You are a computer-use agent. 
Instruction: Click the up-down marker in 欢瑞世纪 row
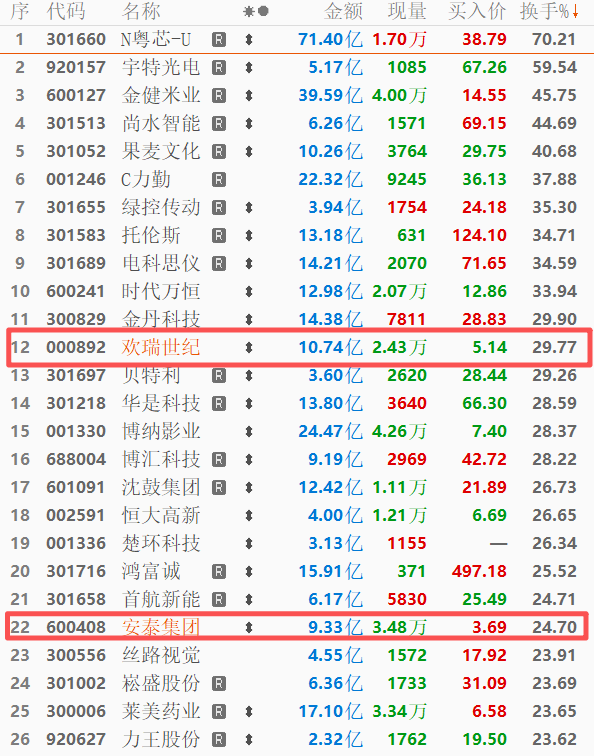point(249,347)
